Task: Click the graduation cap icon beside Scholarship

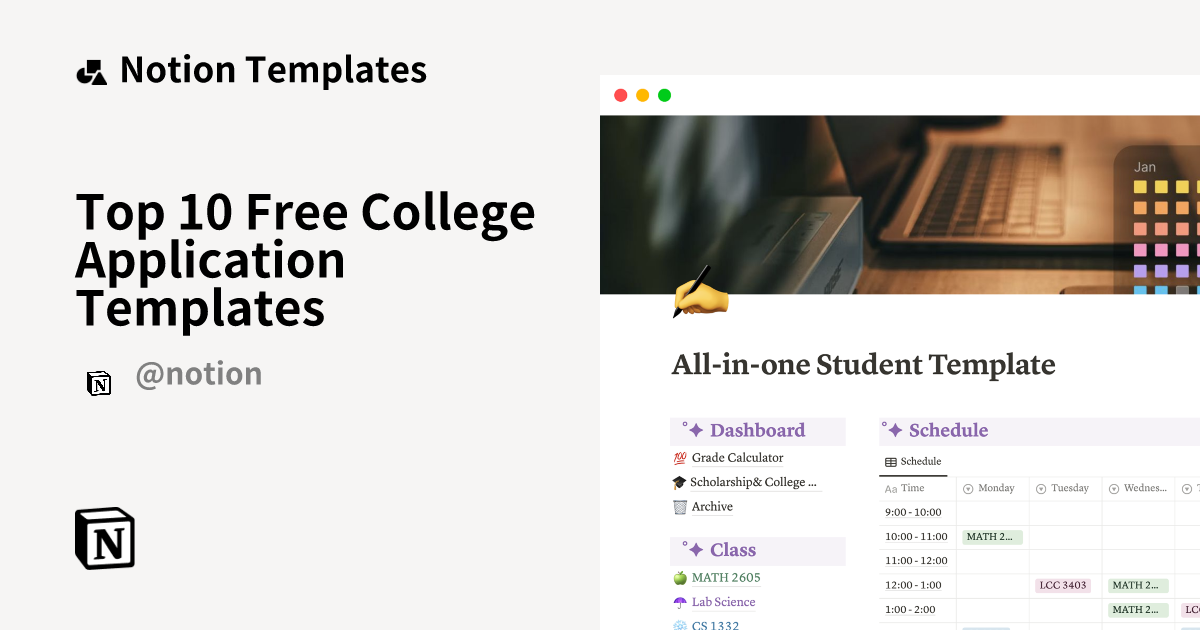Action: pyautogui.click(x=680, y=482)
